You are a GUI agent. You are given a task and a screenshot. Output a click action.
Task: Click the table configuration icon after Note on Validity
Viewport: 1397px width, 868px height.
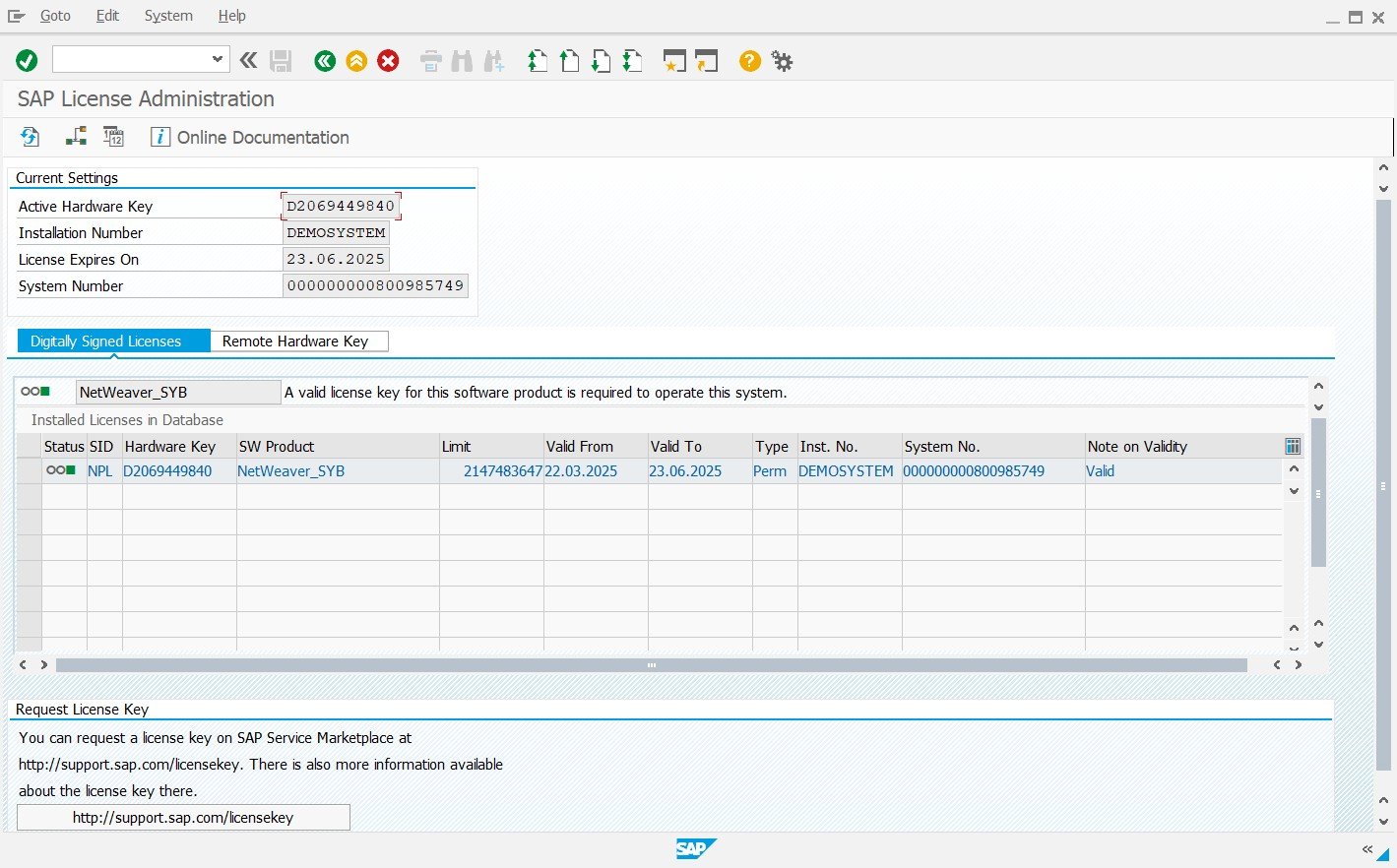1293,447
